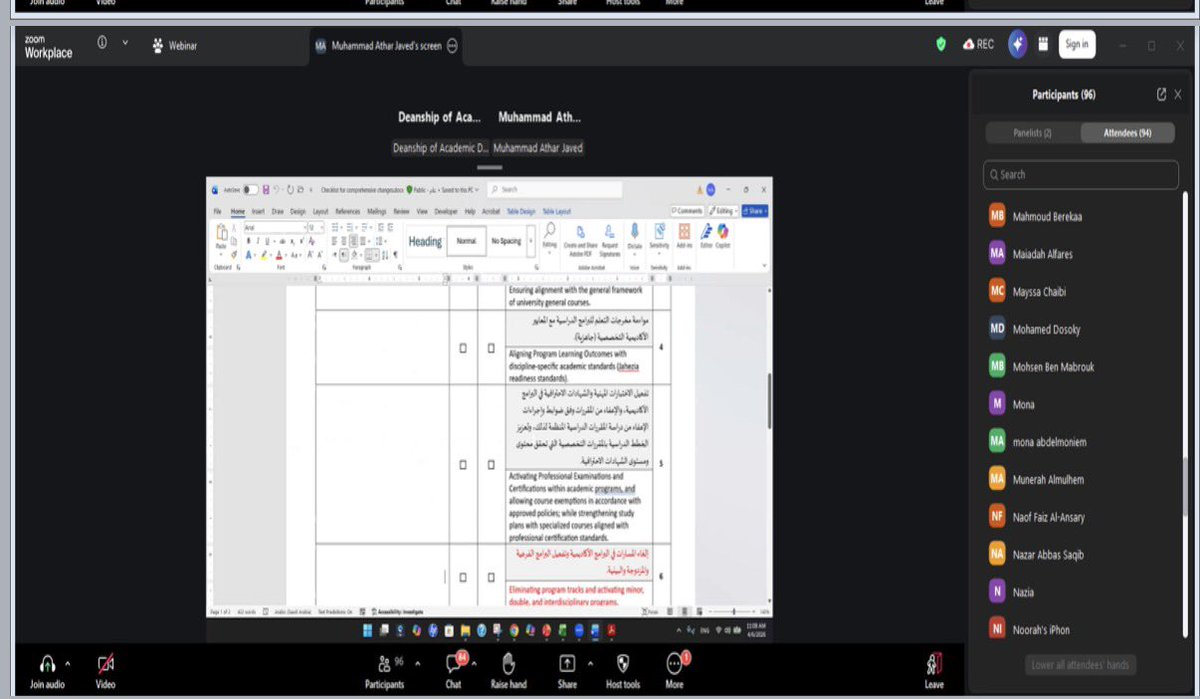This screenshot has height=699, width=1200.
Task: Click Sensitivity icon in shared Word ribbon
Action: pos(659,232)
